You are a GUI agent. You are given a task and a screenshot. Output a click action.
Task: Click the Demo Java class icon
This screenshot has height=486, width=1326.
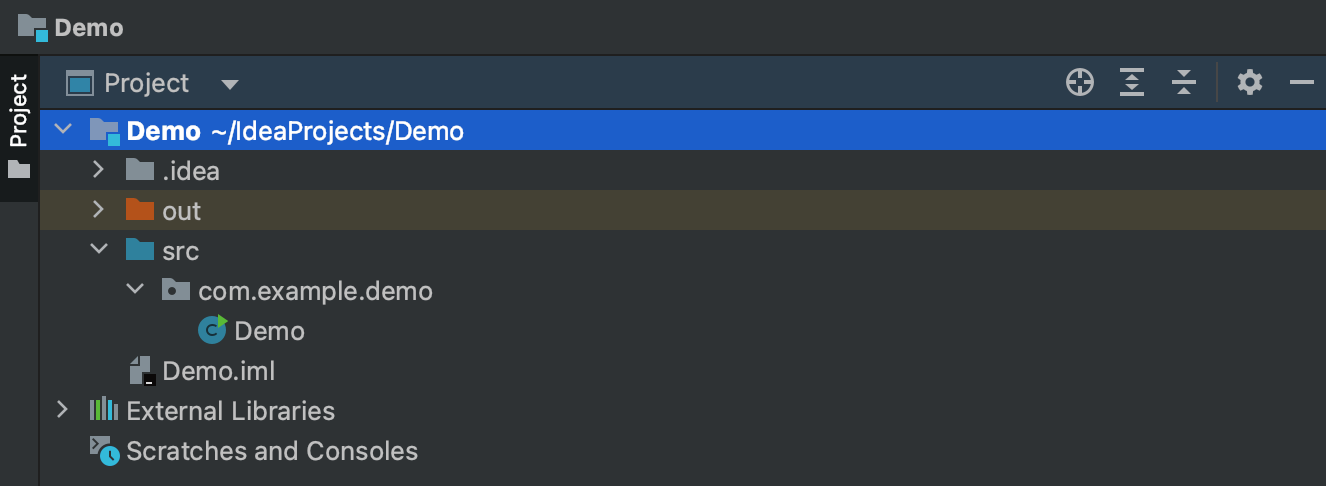coord(212,330)
